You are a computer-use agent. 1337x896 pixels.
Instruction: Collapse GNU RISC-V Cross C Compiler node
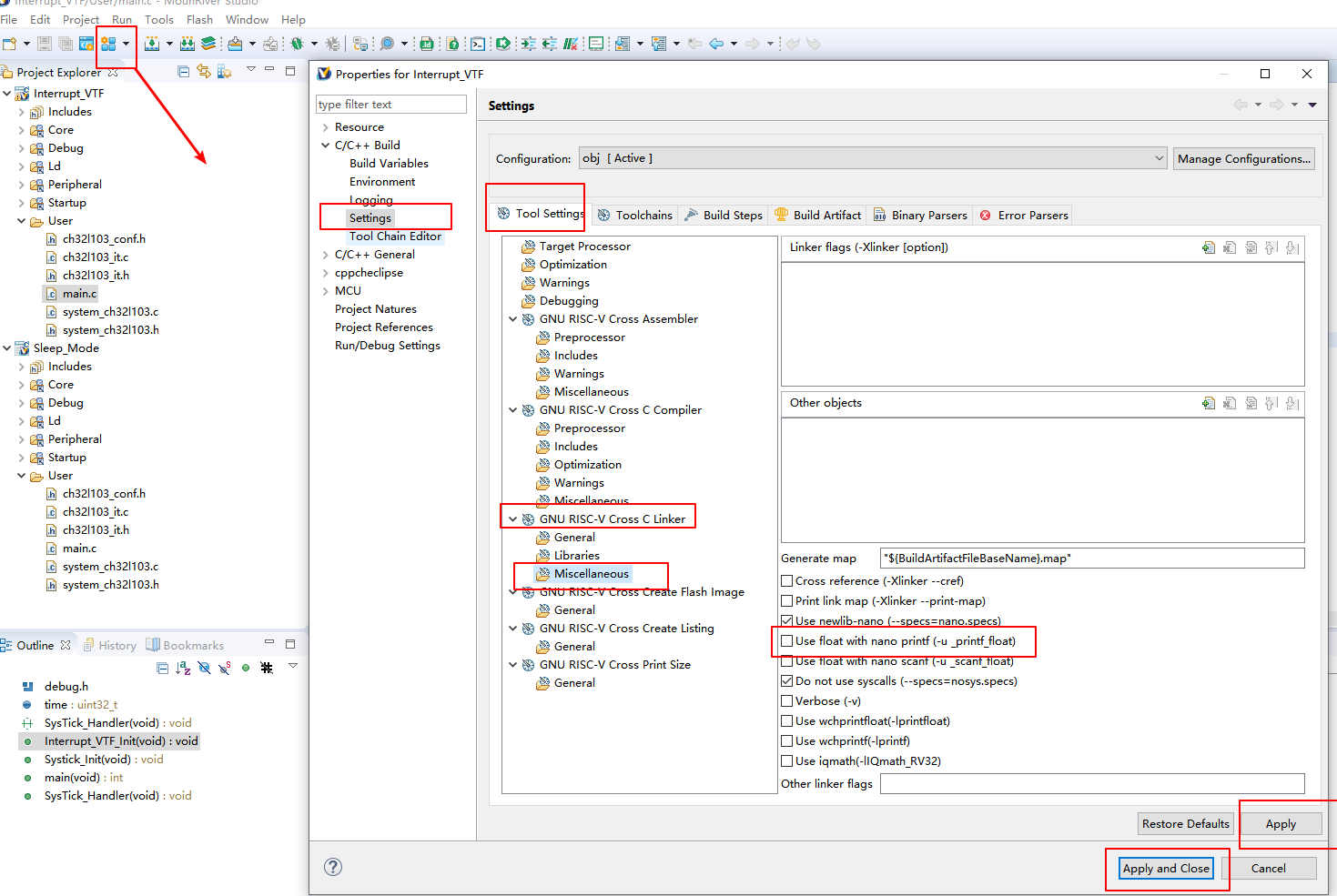512,410
